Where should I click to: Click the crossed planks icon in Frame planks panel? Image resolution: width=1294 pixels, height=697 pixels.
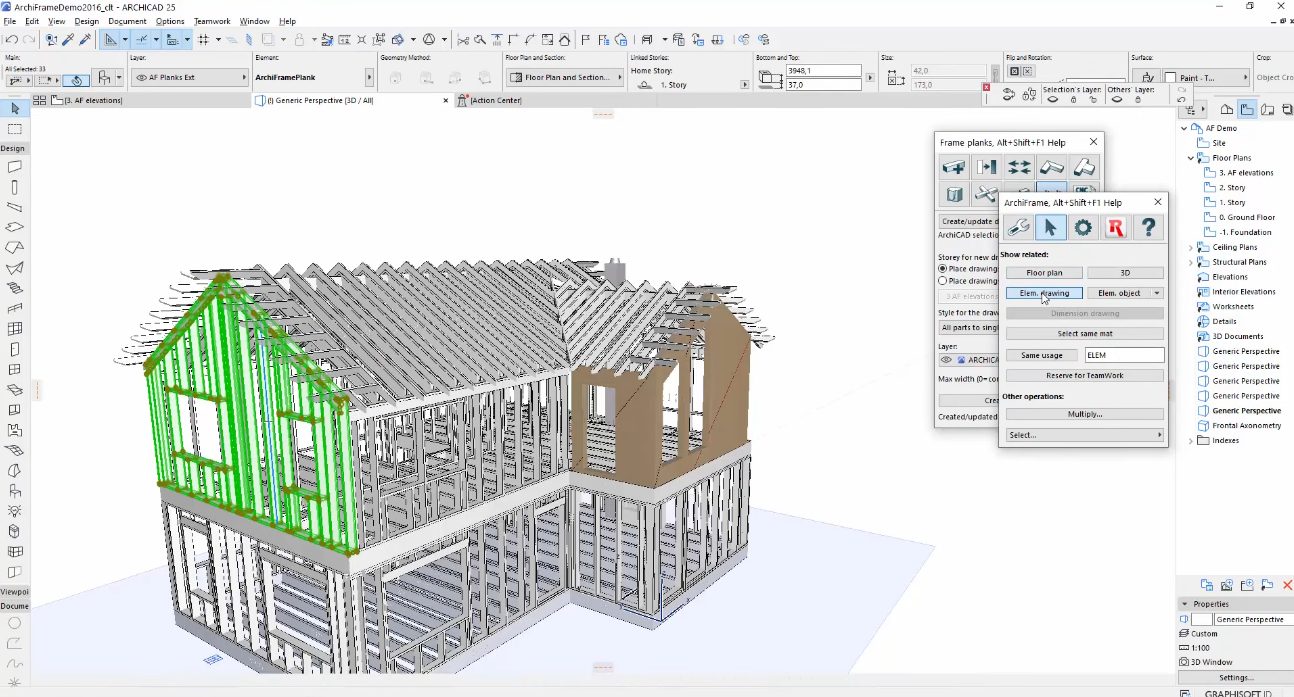click(x=986, y=193)
